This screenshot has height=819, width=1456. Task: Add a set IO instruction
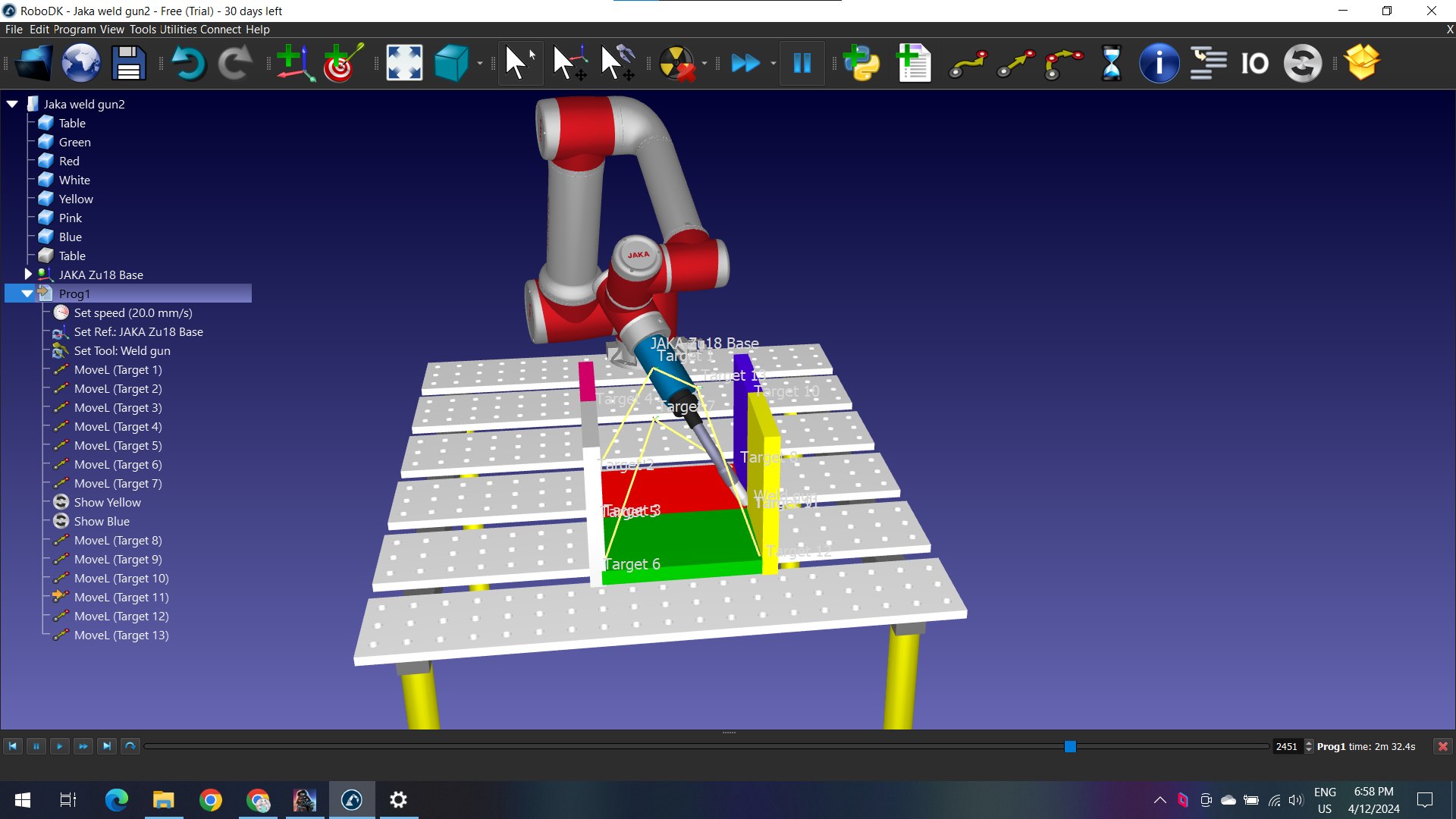click(x=1255, y=63)
